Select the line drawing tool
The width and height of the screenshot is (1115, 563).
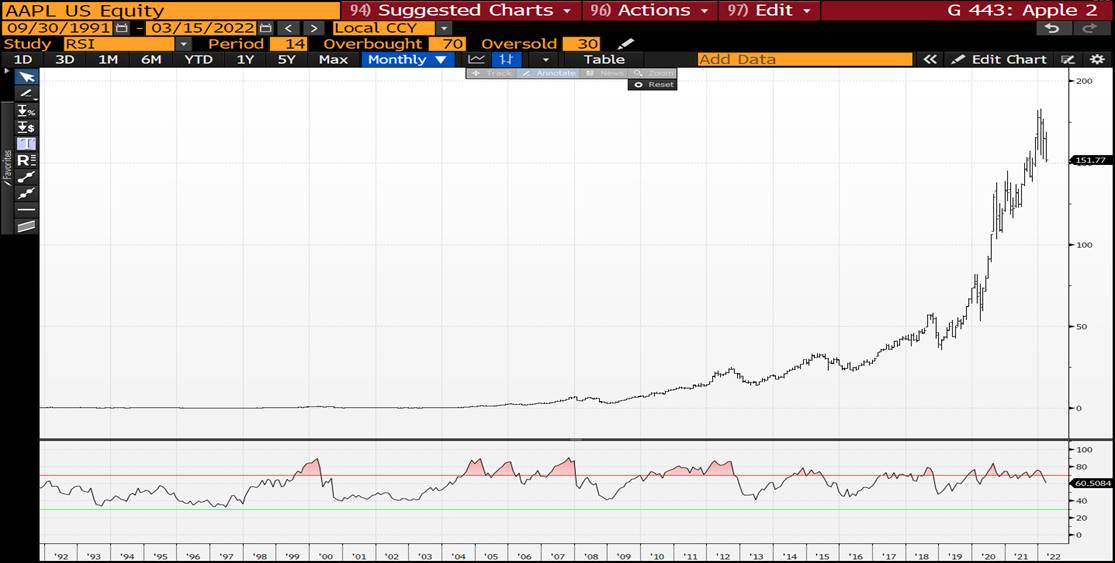click(27, 93)
